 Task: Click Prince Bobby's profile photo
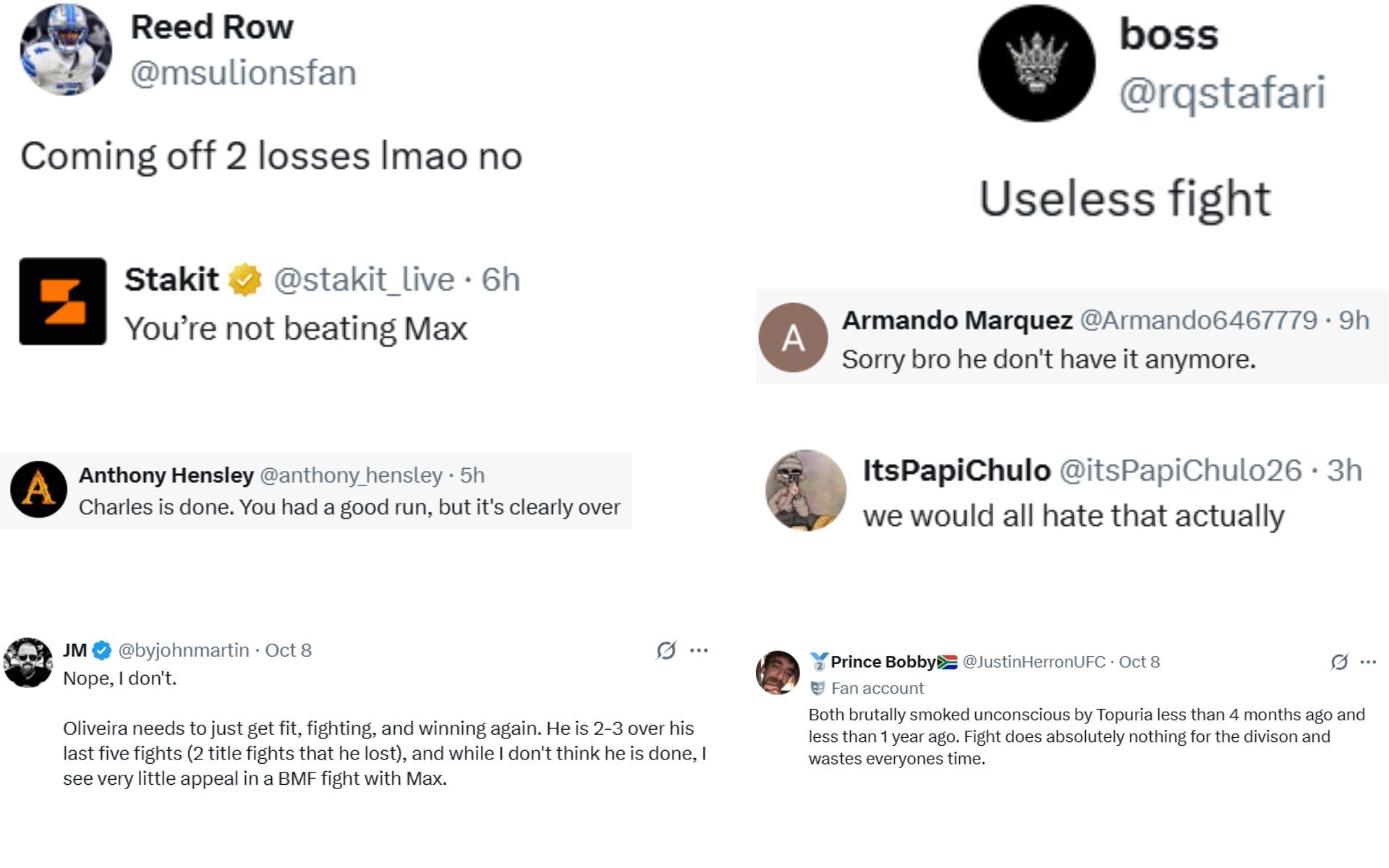tap(778, 672)
